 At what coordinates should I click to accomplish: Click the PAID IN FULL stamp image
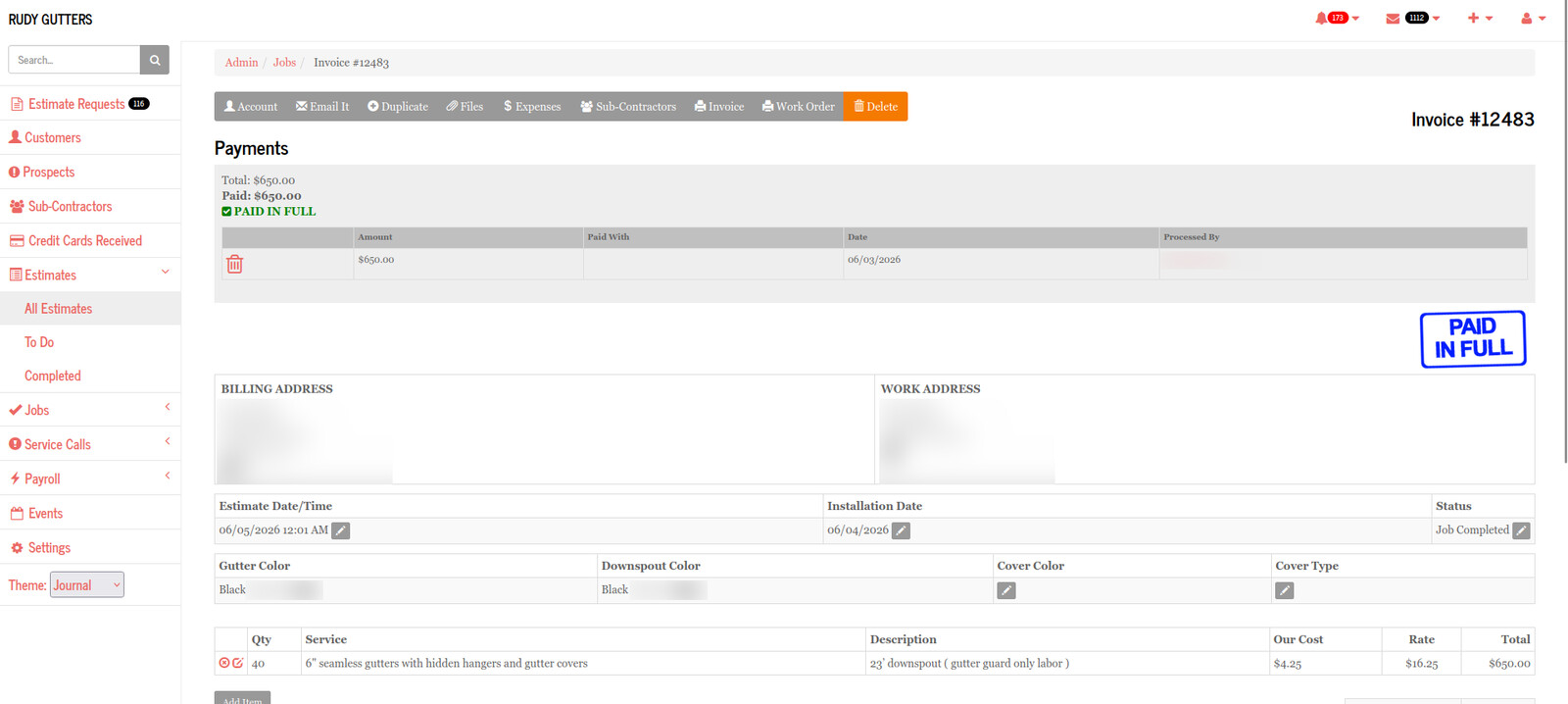tap(1473, 339)
